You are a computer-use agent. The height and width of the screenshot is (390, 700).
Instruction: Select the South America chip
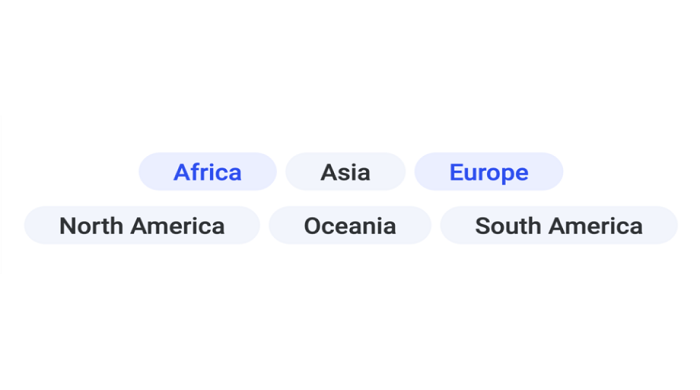[559, 225]
